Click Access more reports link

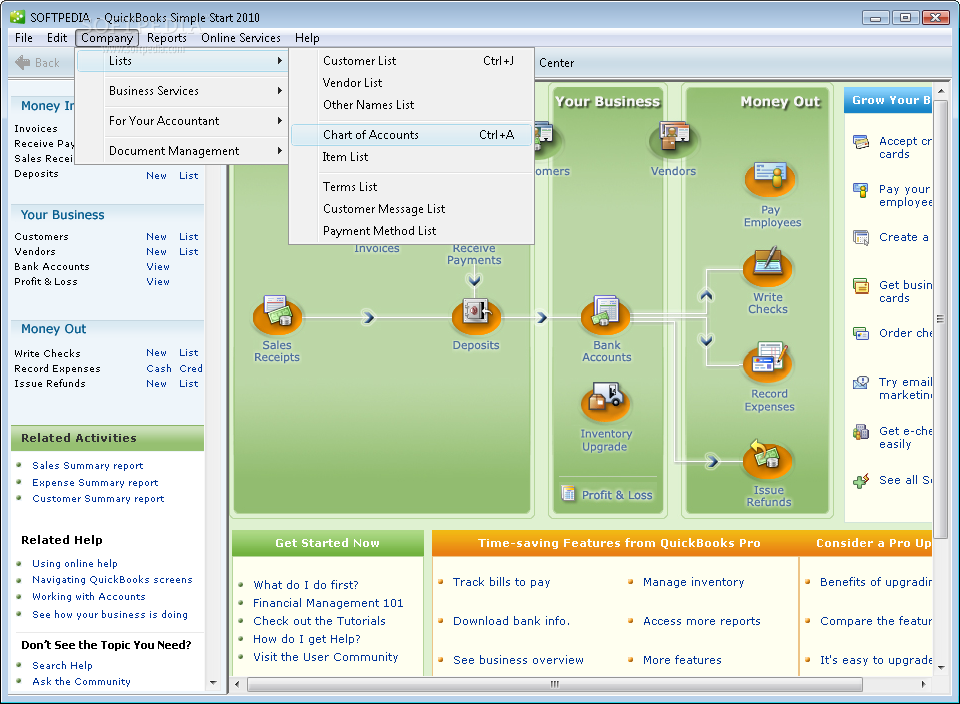coord(702,621)
